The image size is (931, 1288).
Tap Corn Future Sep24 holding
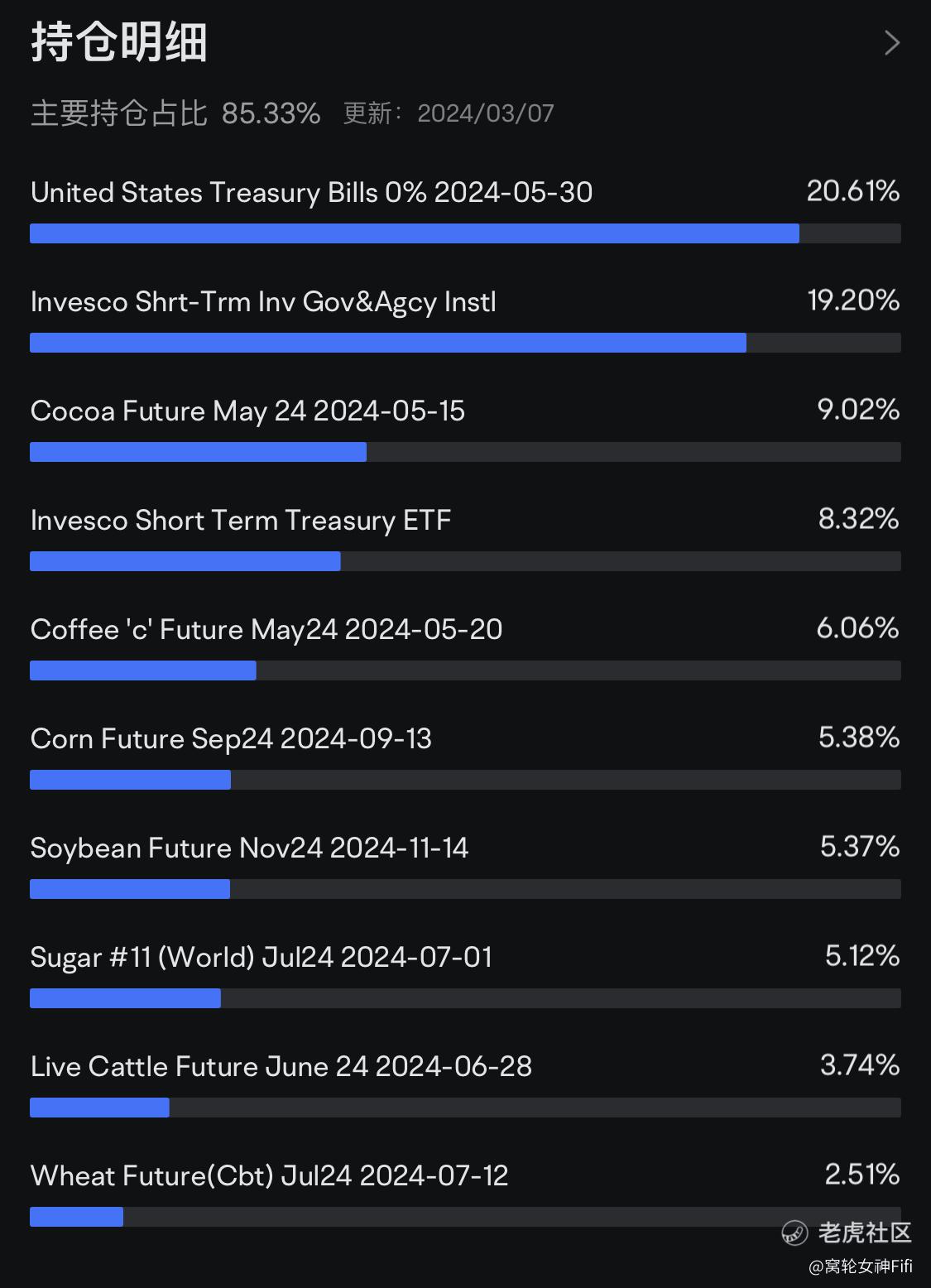pyautogui.click(x=231, y=739)
